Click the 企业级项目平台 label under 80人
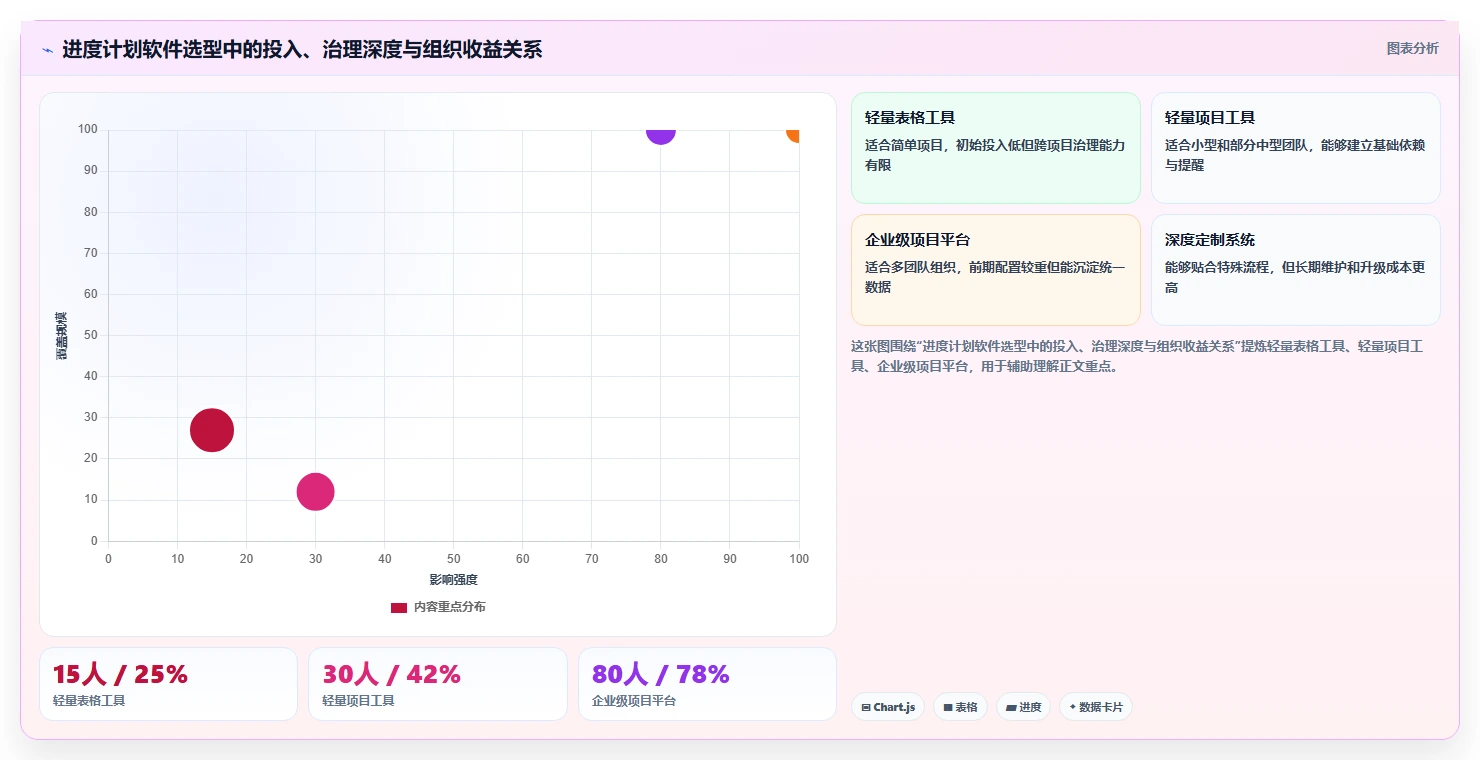Image resolution: width=1480 pixels, height=760 pixels. pyautogui.click(x=634, y=701)
